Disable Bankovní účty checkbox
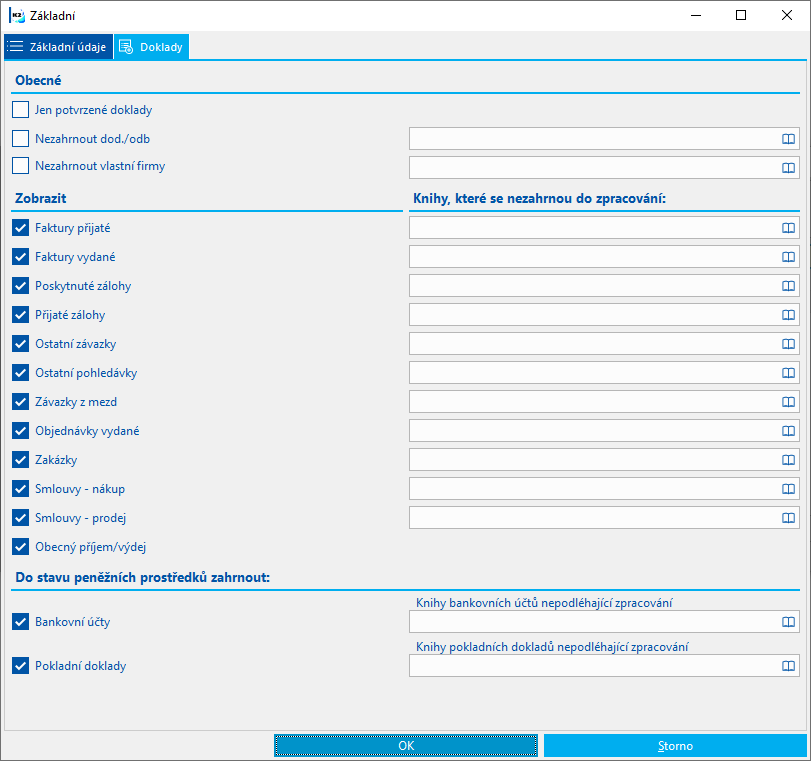 21,622
